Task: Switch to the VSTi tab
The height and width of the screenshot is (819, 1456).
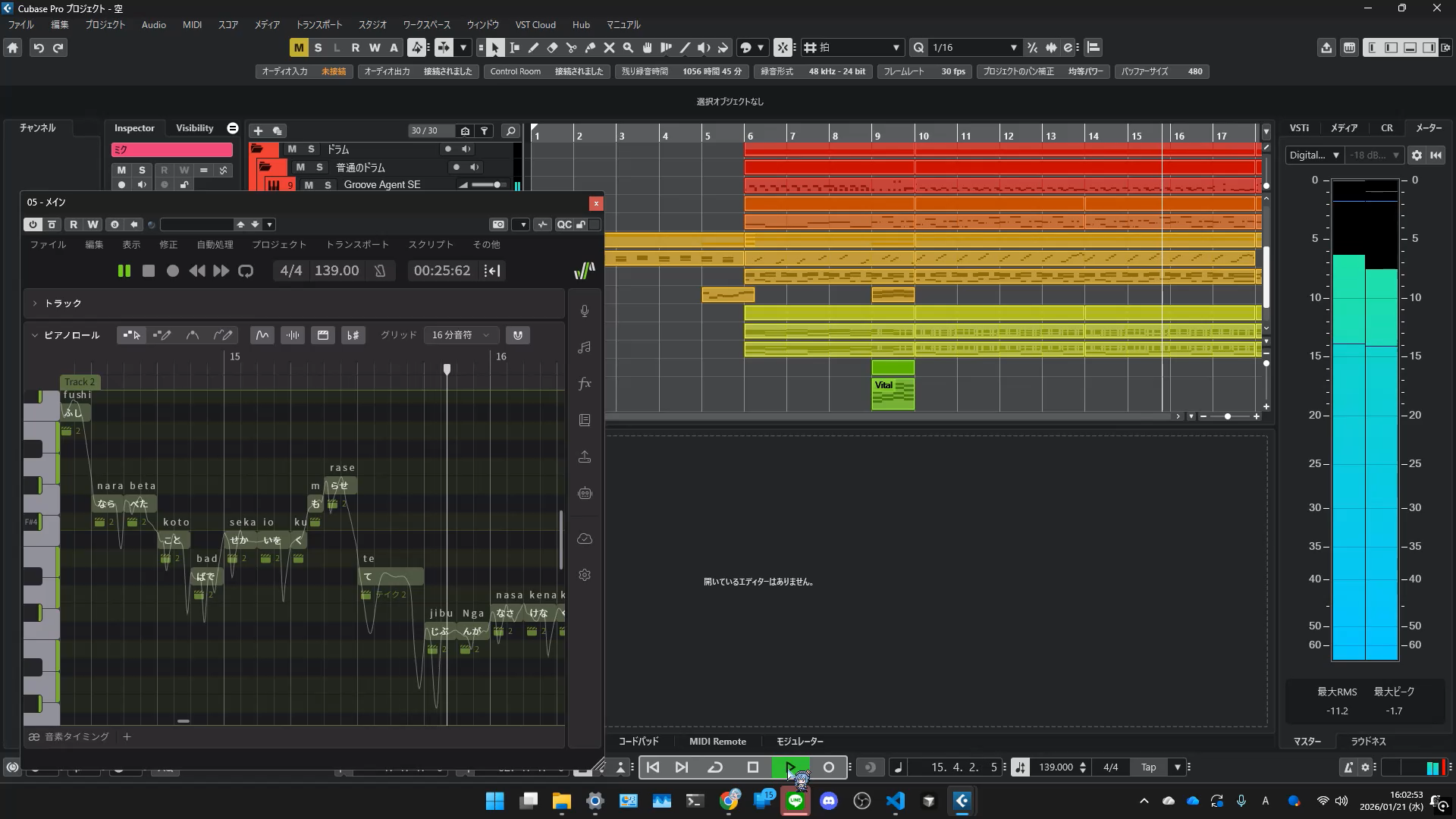Action: [x=1300, y=128]
